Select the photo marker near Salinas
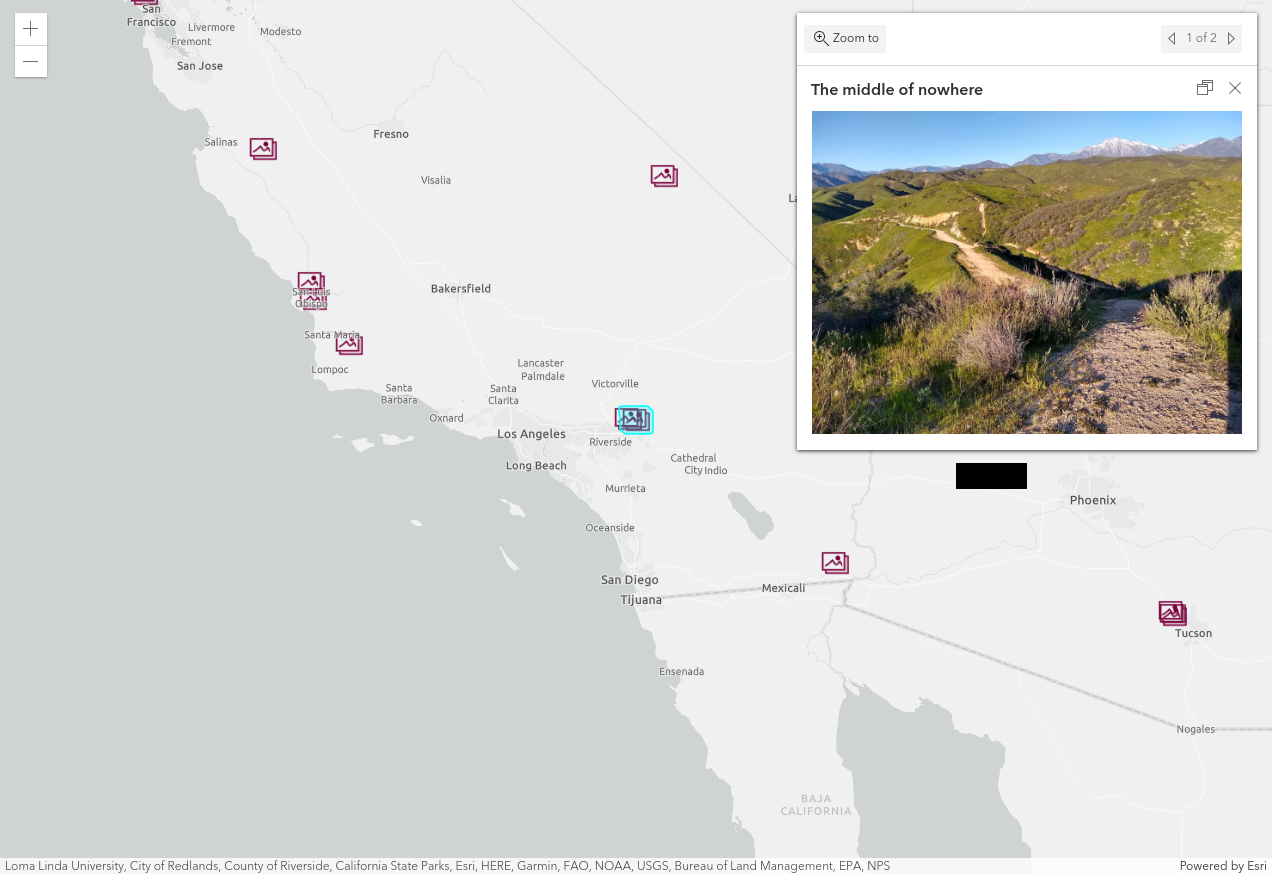Image resolution: width=1272 pixels, height=874 pixels. click(x=263, y=149)
